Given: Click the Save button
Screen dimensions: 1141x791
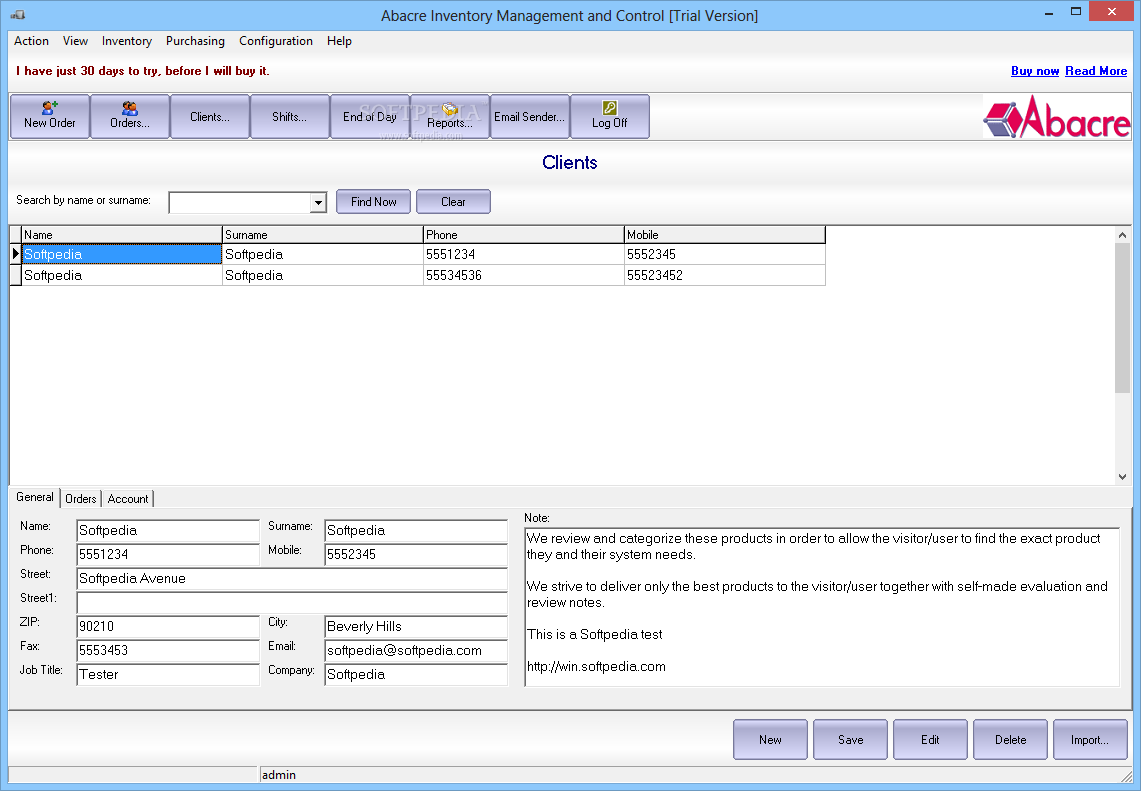Looking at the screenshot, I should click(850, 739).
